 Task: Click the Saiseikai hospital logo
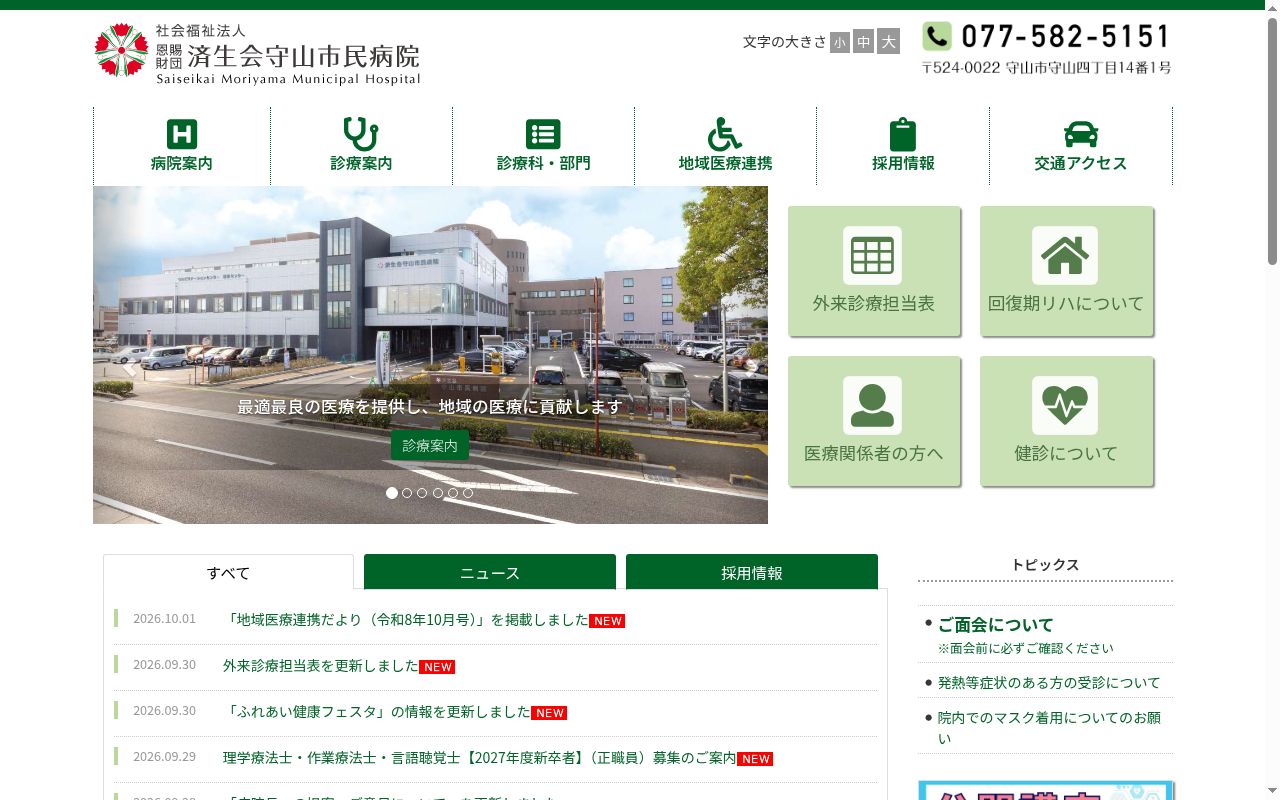click(257, 52)
